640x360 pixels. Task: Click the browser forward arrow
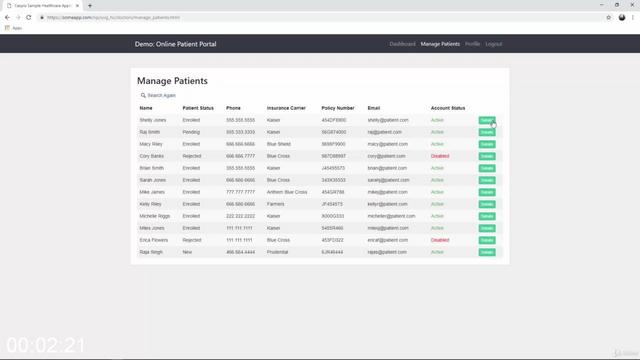coord(18,18)
